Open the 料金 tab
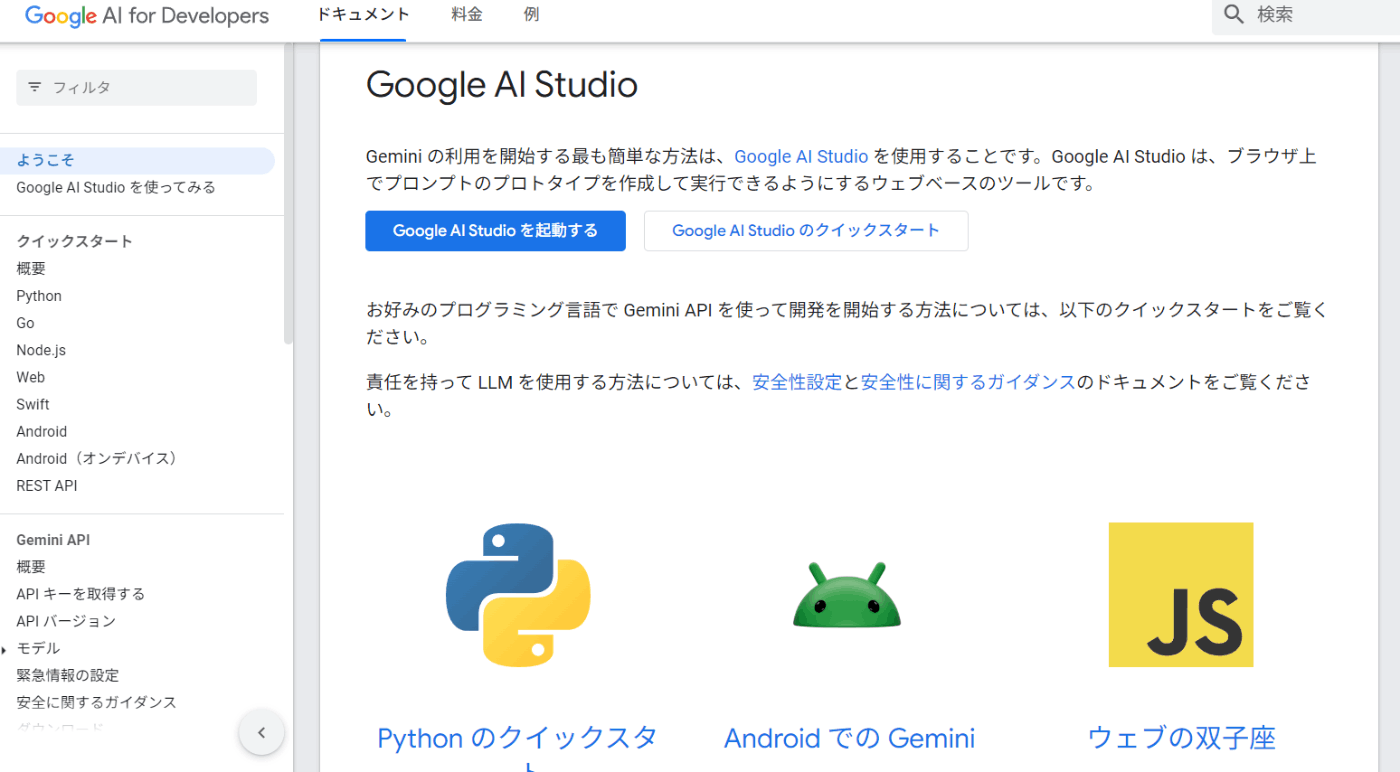The width and height of the screenshot is (1400, 772). pos(467,15)
